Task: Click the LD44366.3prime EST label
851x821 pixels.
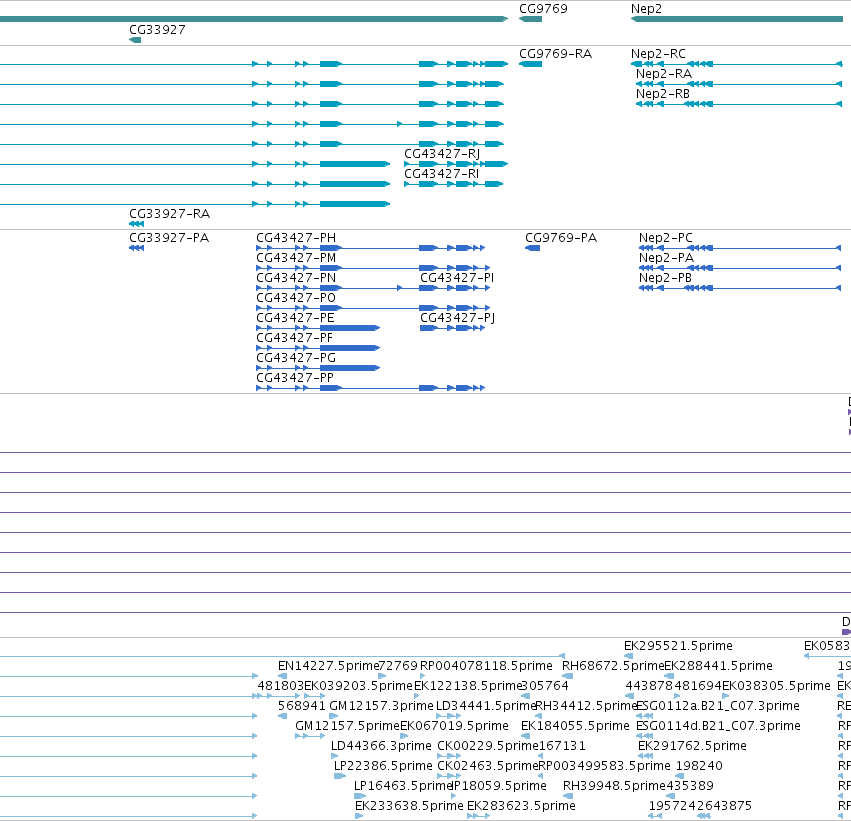Action: click(381, 746)
